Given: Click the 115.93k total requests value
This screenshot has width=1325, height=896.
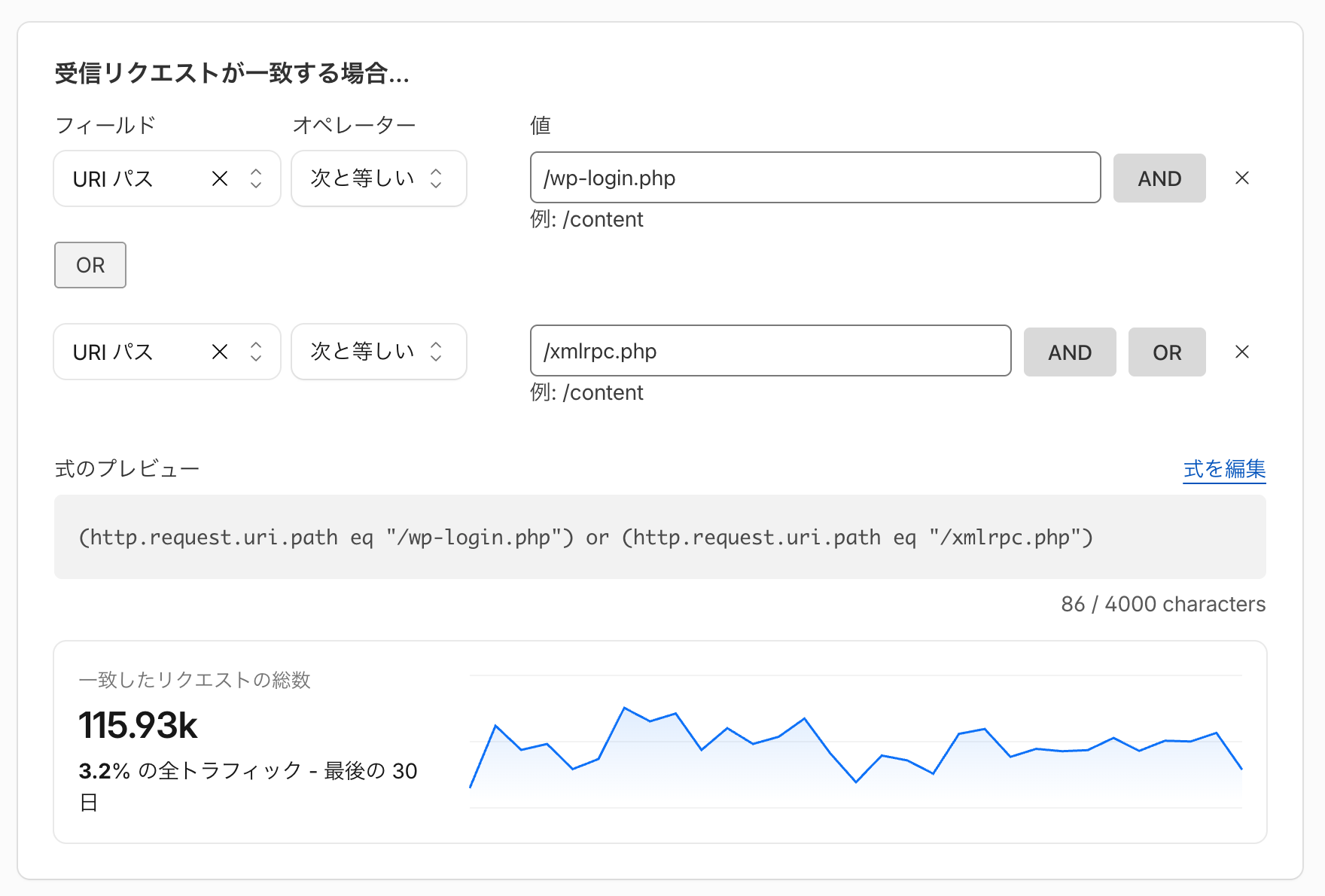Looking at the screenshot, I should pyautogui.click(x=138, y=725).
